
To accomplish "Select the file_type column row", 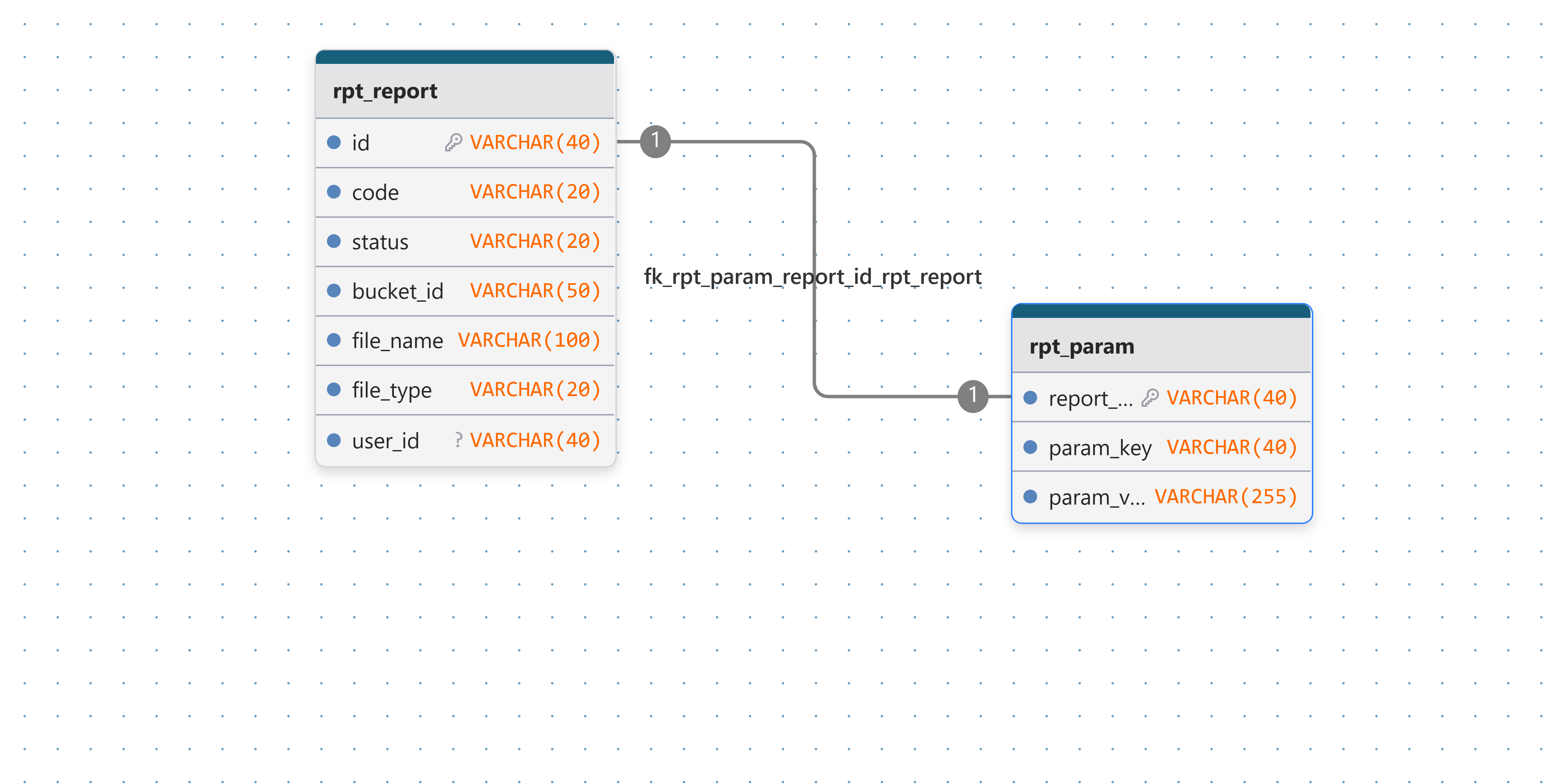I will coord(465,390).
